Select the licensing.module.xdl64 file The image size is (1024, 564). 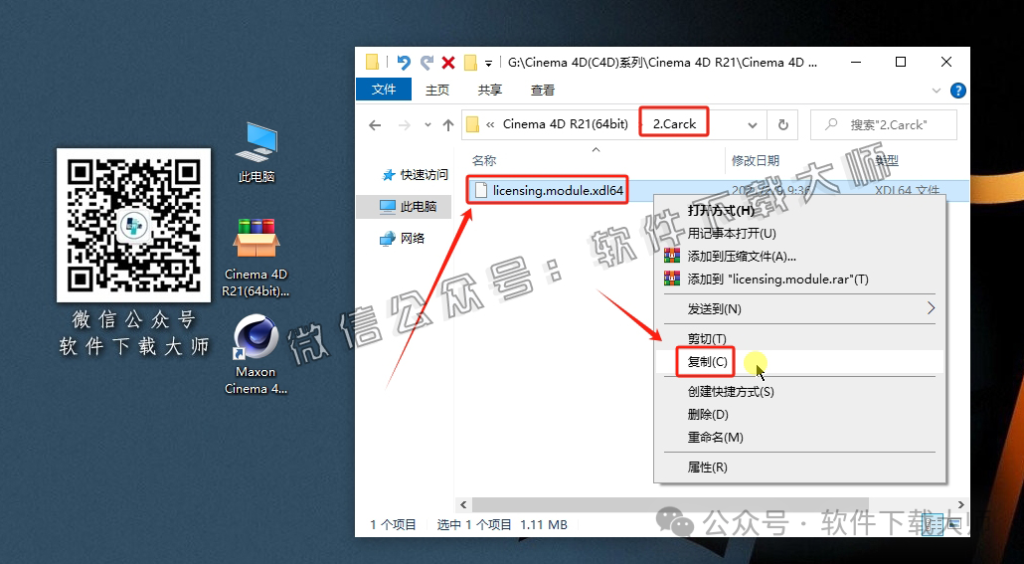tap(558, 190)
